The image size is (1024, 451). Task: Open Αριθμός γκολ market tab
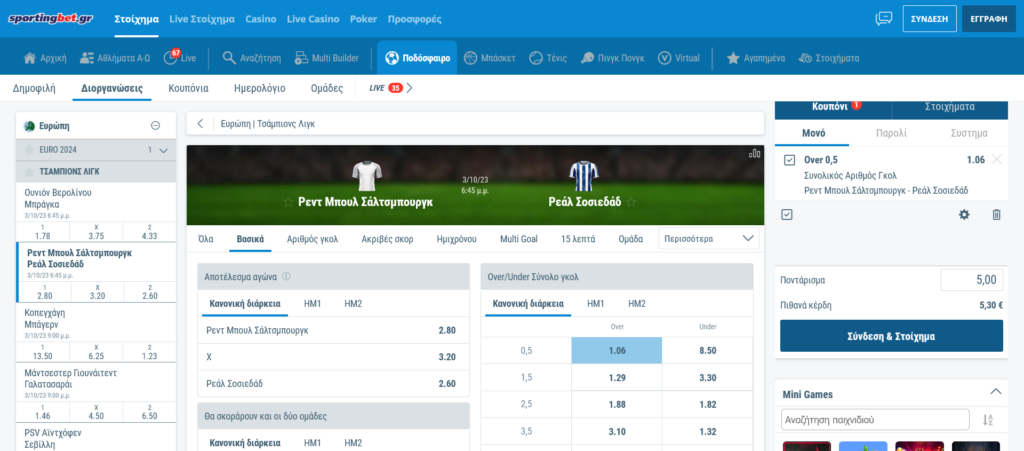click(312, 239)
